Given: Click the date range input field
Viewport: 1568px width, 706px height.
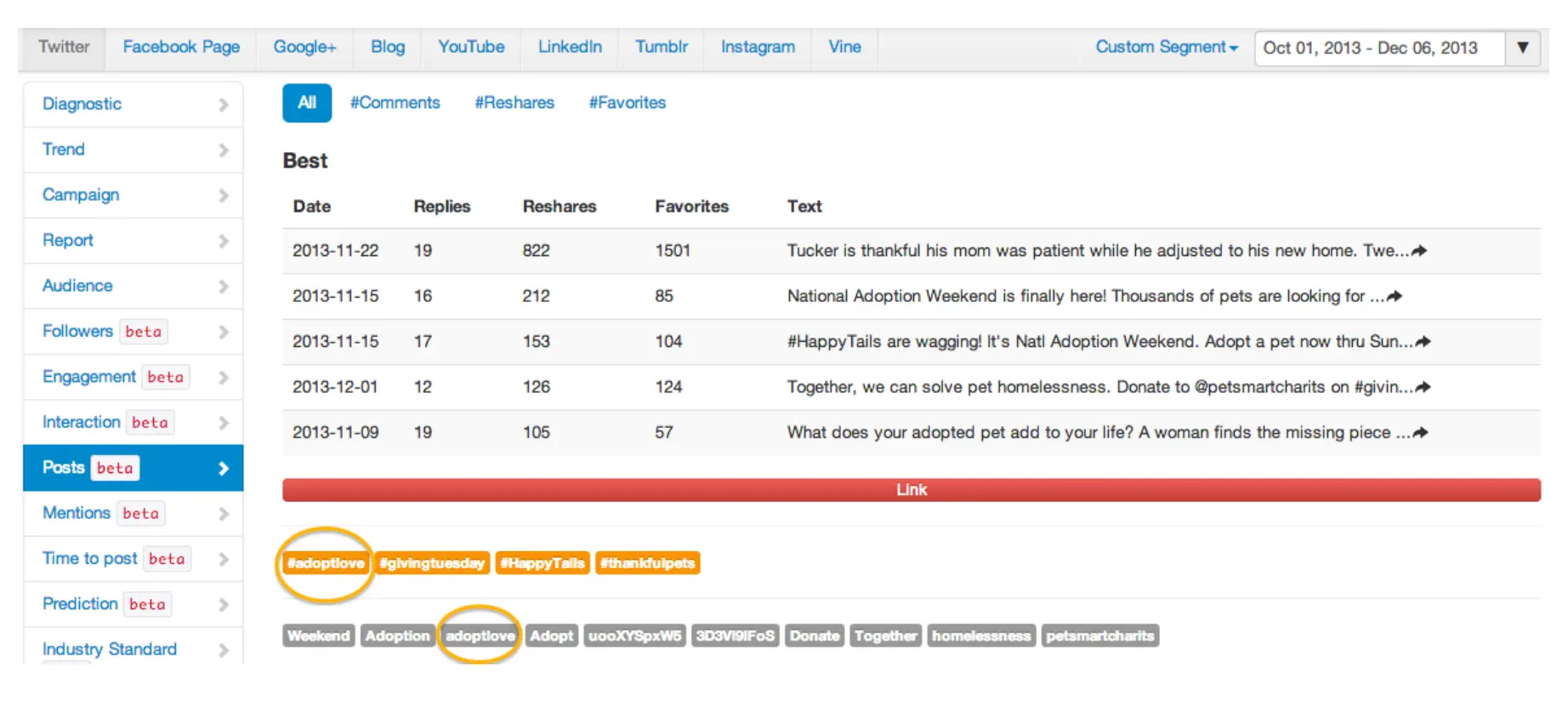Looking at the screenshot, I should pyautogui.click(x=1378, y=48).
